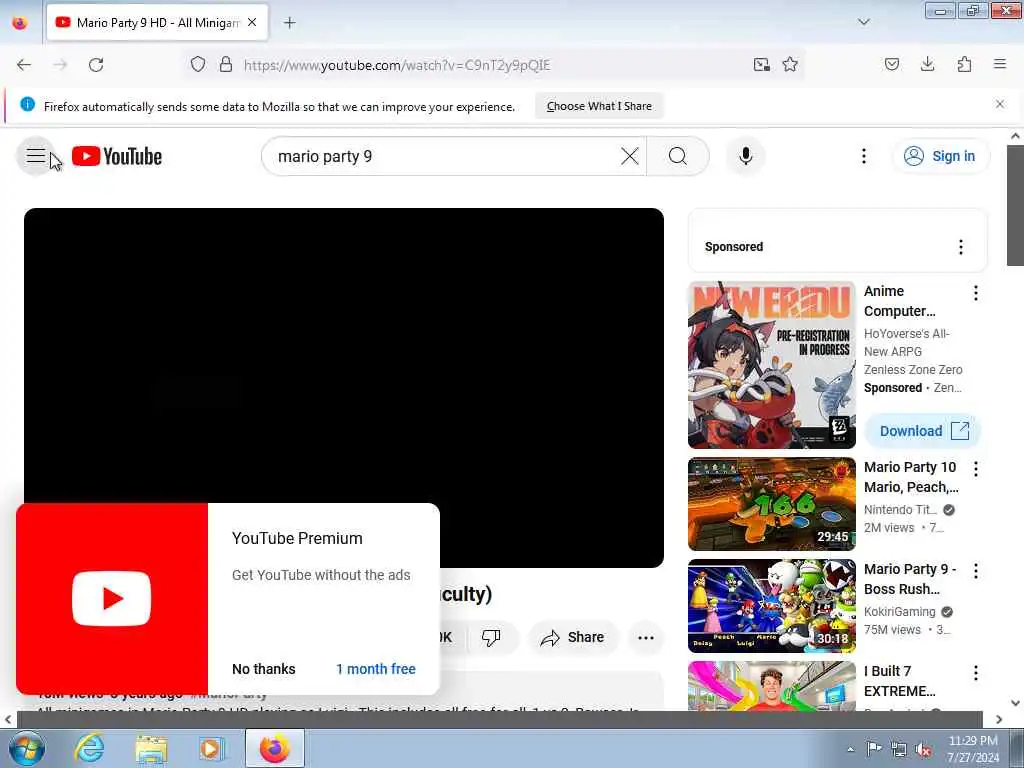Expand the list all tabs chevron

click(863, 23)
